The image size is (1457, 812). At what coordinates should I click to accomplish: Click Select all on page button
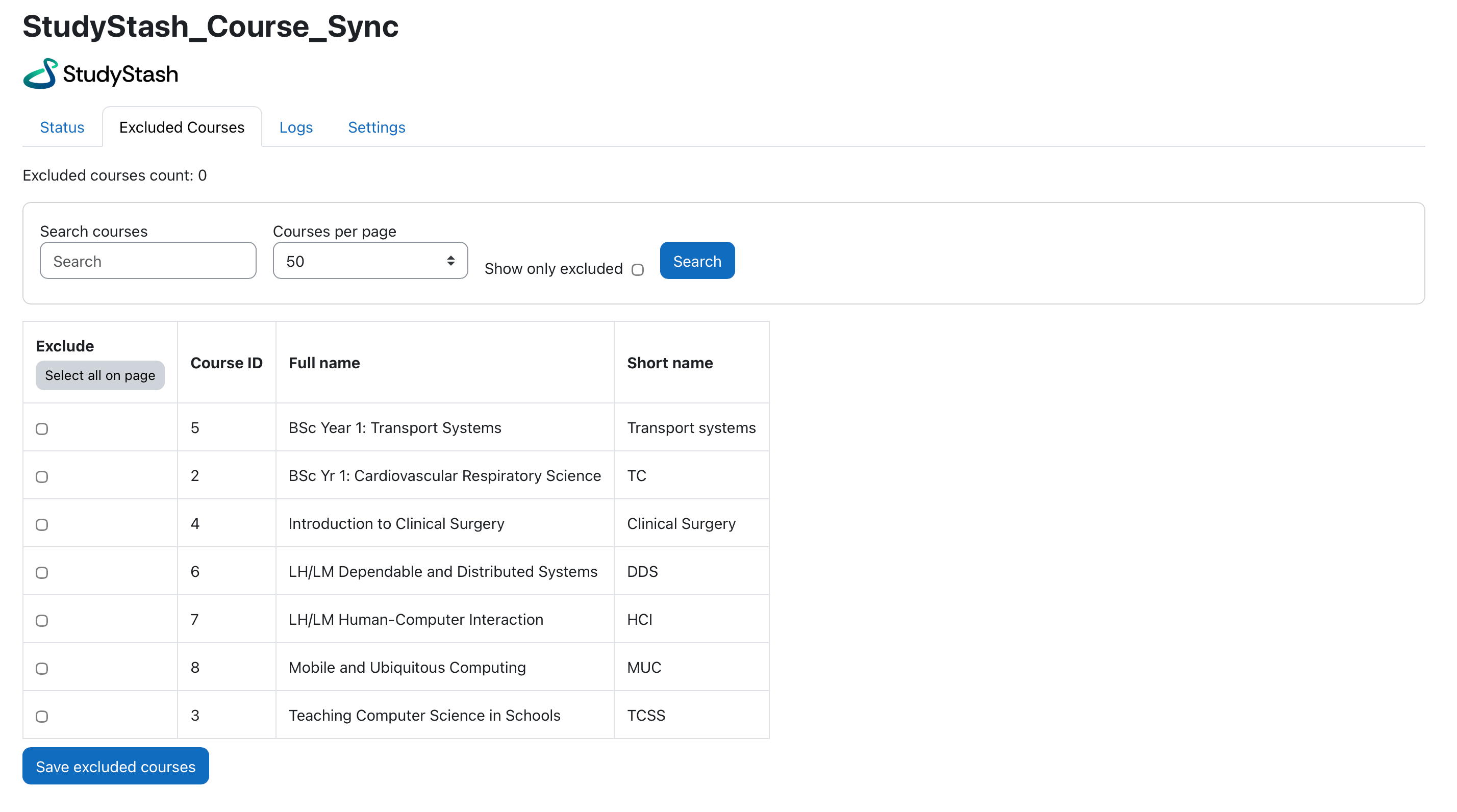(x=100, y=375)
